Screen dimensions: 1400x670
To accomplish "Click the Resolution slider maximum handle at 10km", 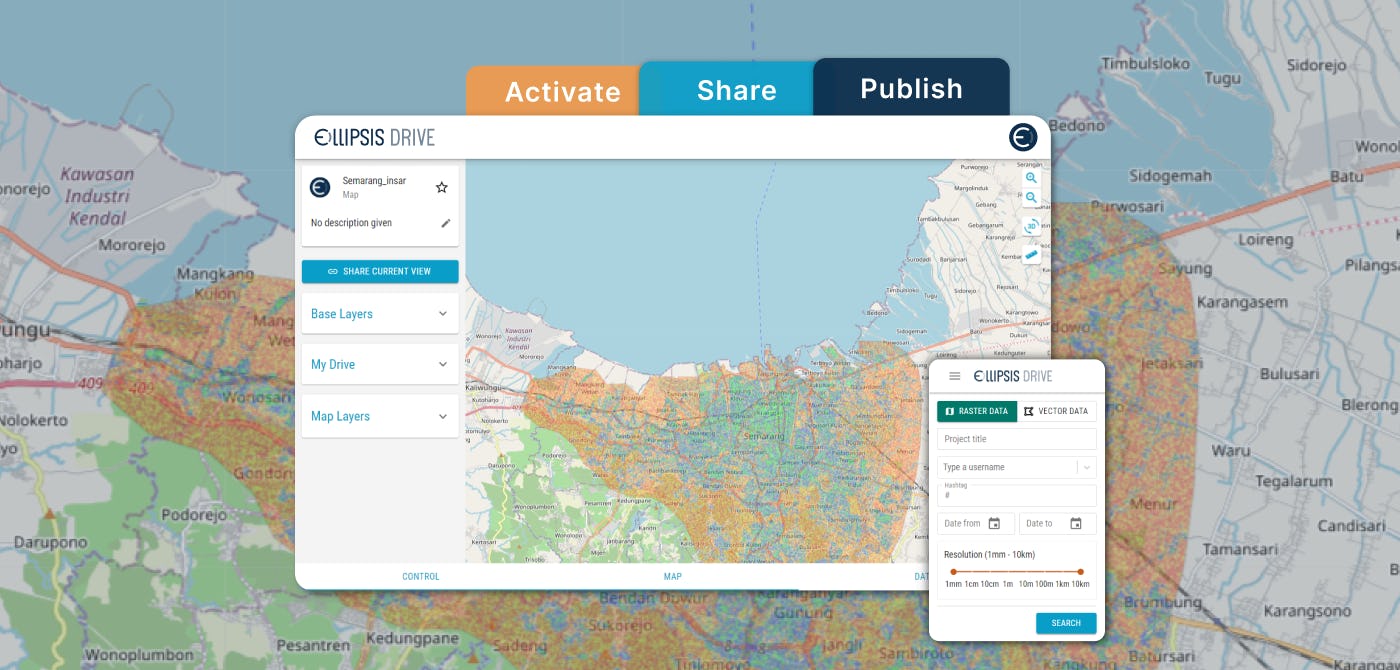I will coord(1080,572).
